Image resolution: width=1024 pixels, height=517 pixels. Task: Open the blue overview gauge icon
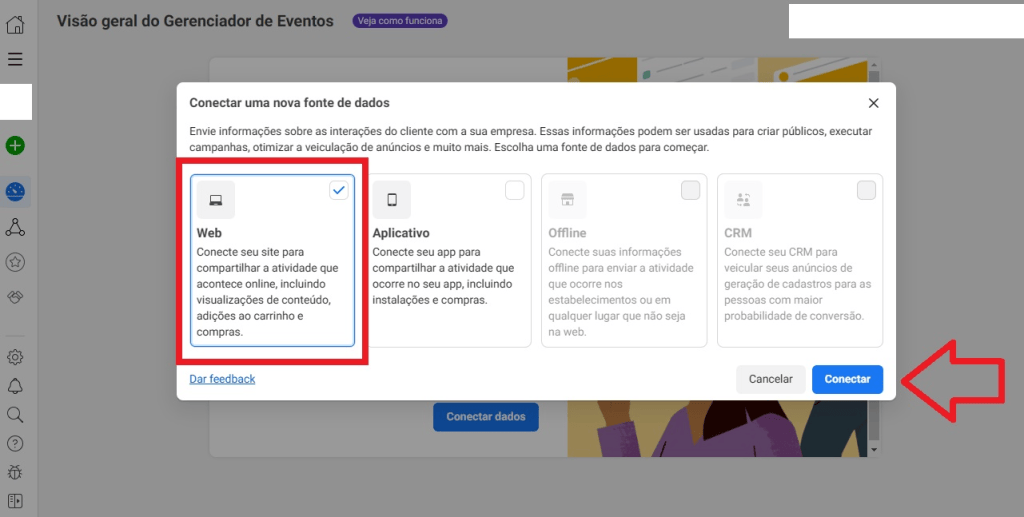(x=15, y=192)
